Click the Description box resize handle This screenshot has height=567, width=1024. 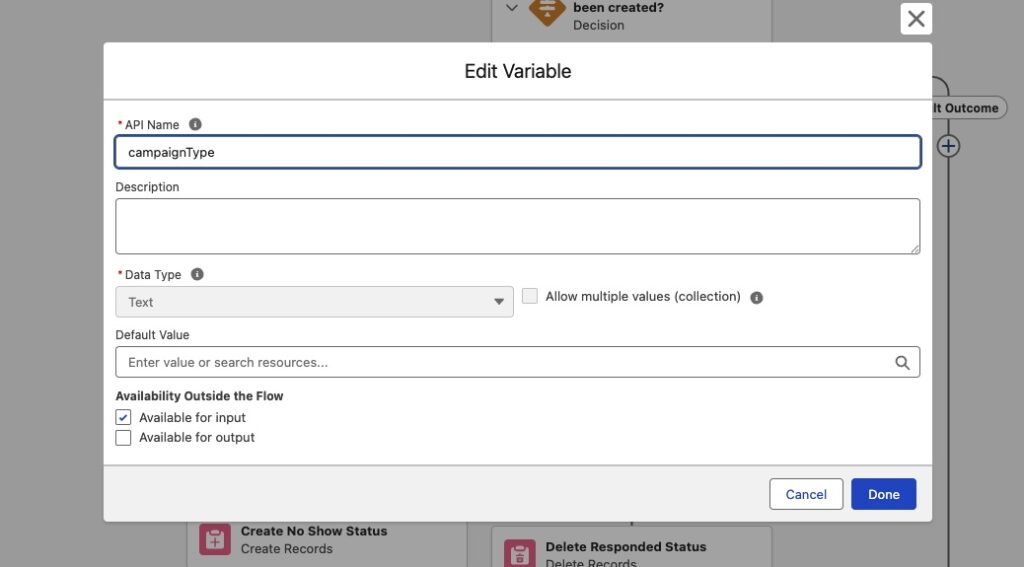point(914,248)
